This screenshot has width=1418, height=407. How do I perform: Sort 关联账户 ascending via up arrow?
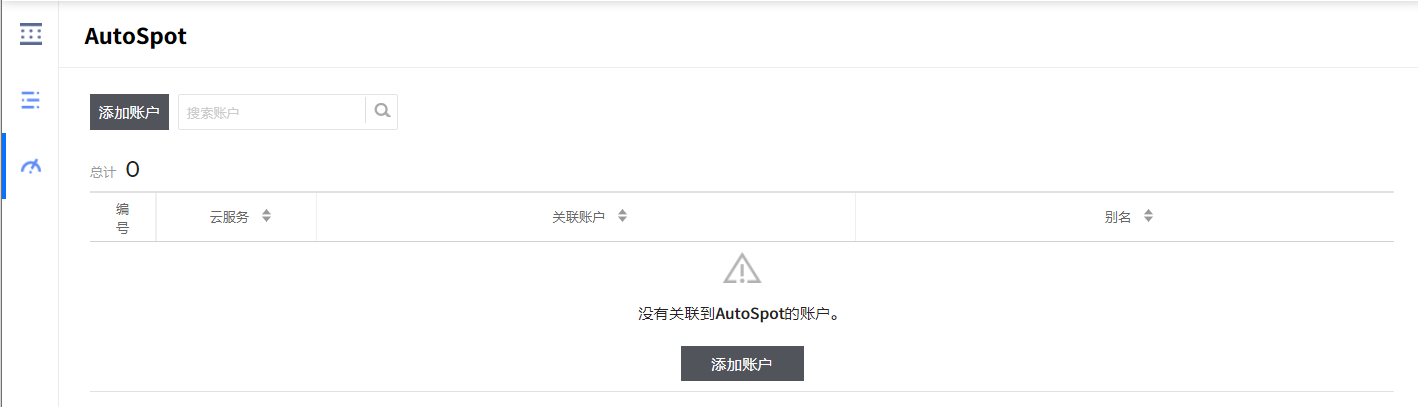coord(622,212)
